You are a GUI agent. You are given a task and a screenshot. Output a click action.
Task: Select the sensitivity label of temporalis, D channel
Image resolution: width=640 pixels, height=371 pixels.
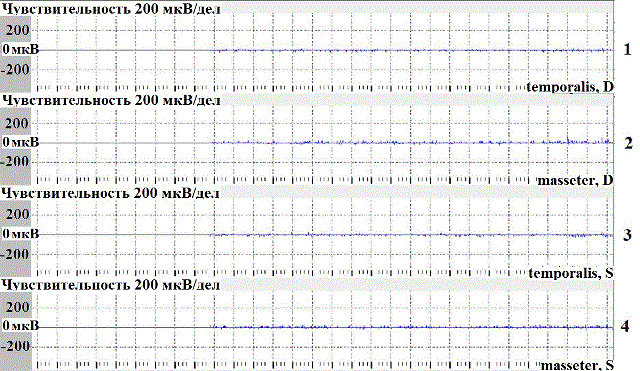tap(111, 9)
